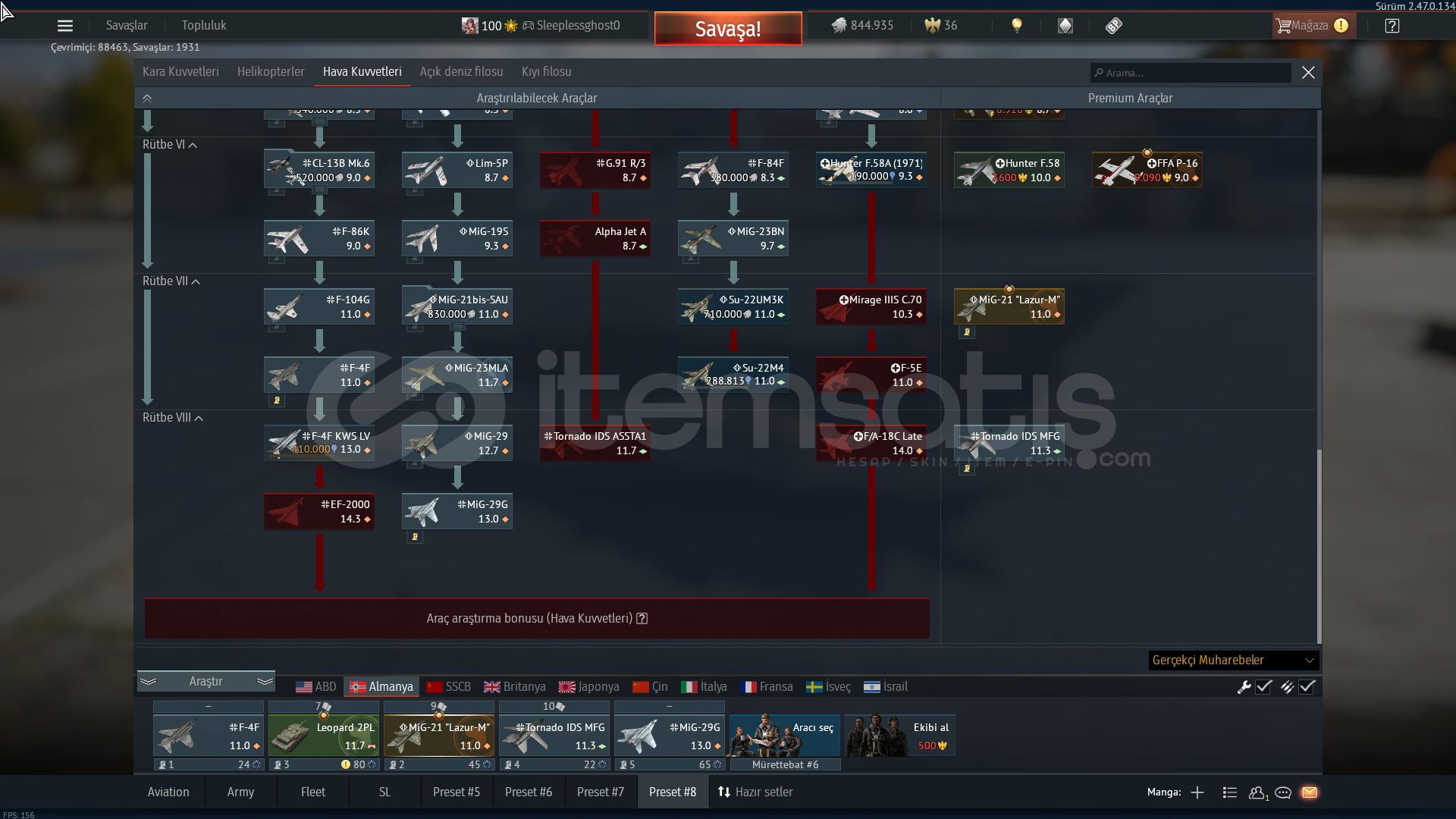Click the Arama search field
This screenshot has height=819, width=1456.
1191,73
